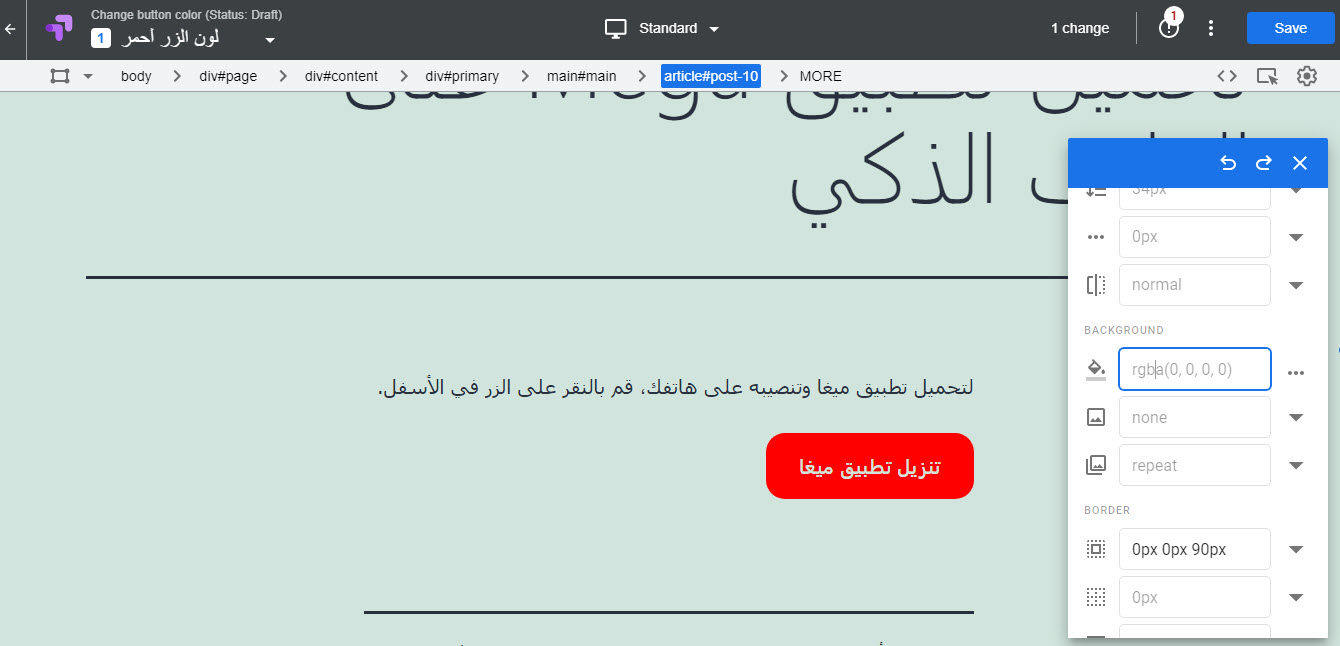
Task: Click the Save button
Action: click(1290, 28)
